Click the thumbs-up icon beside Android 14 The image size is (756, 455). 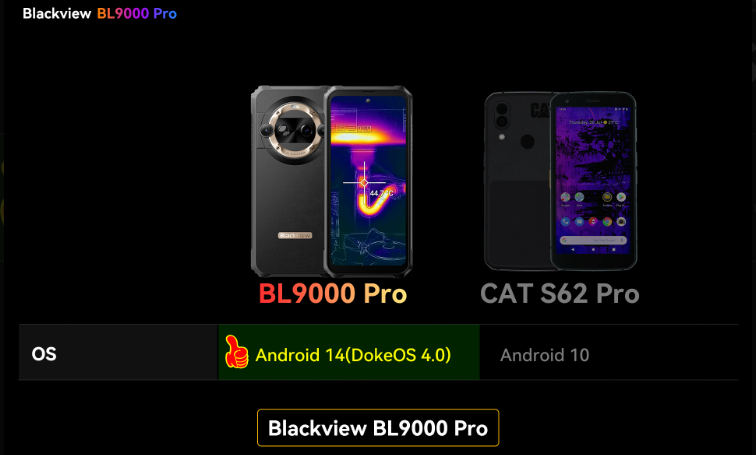tap(237, 352)
